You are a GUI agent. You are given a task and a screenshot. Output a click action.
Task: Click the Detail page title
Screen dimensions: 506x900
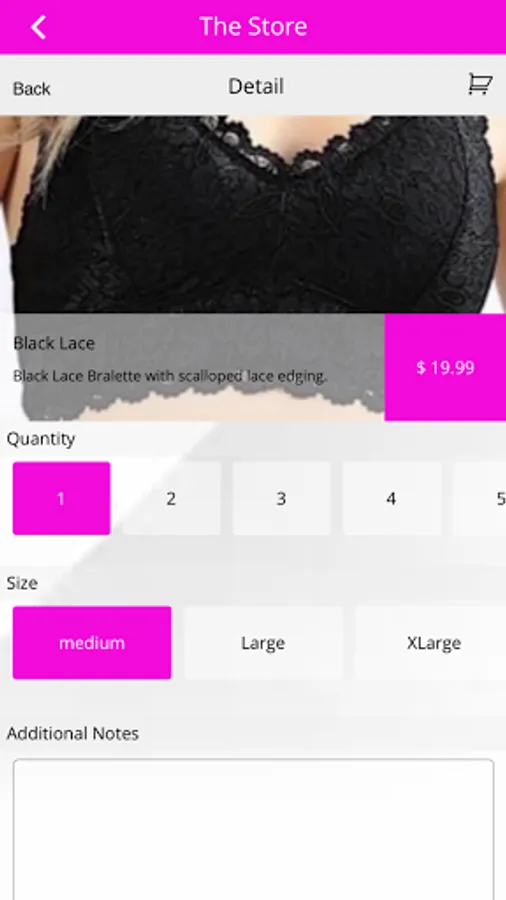256,87
